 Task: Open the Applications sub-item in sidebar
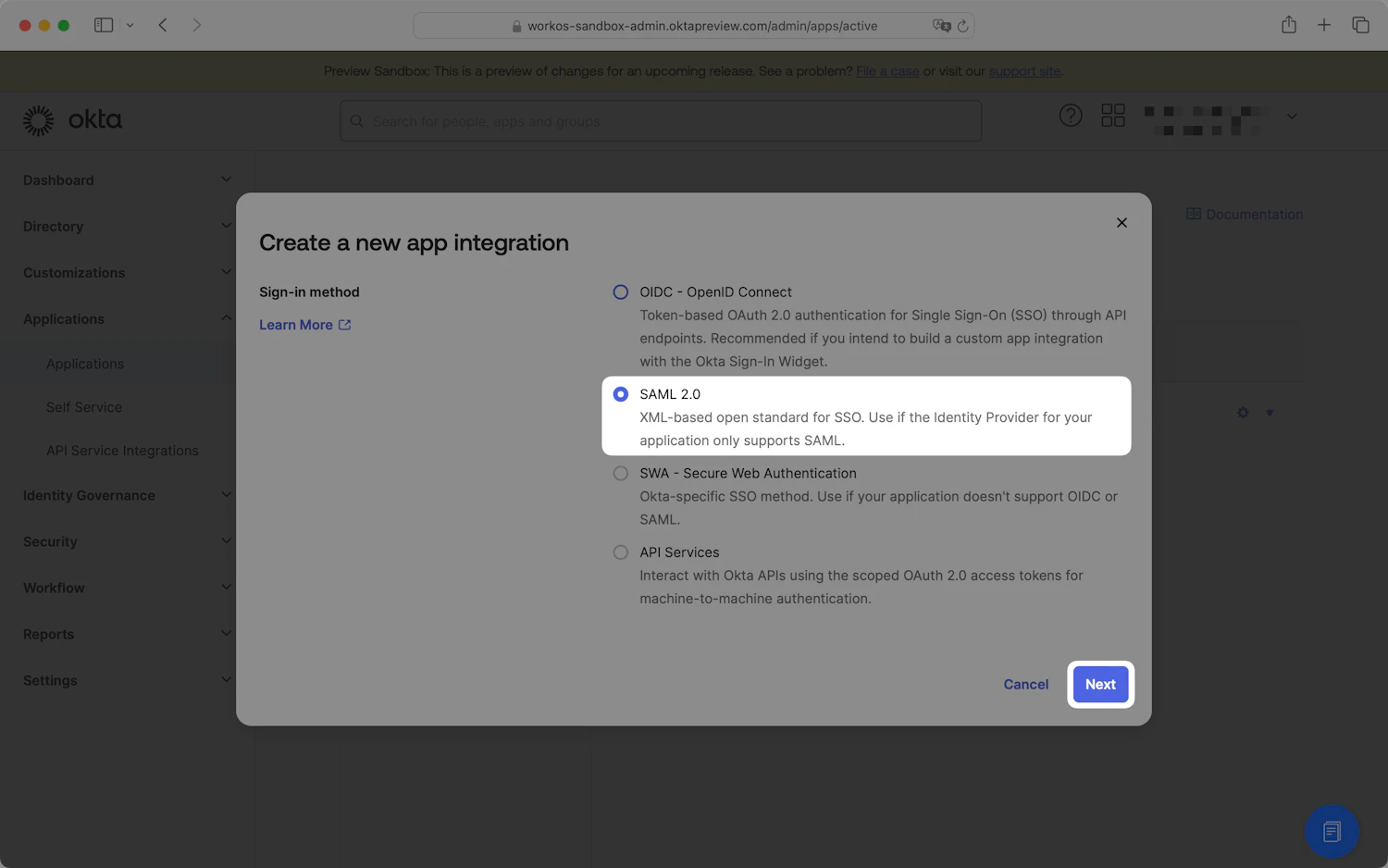click(x=85, y=365)
